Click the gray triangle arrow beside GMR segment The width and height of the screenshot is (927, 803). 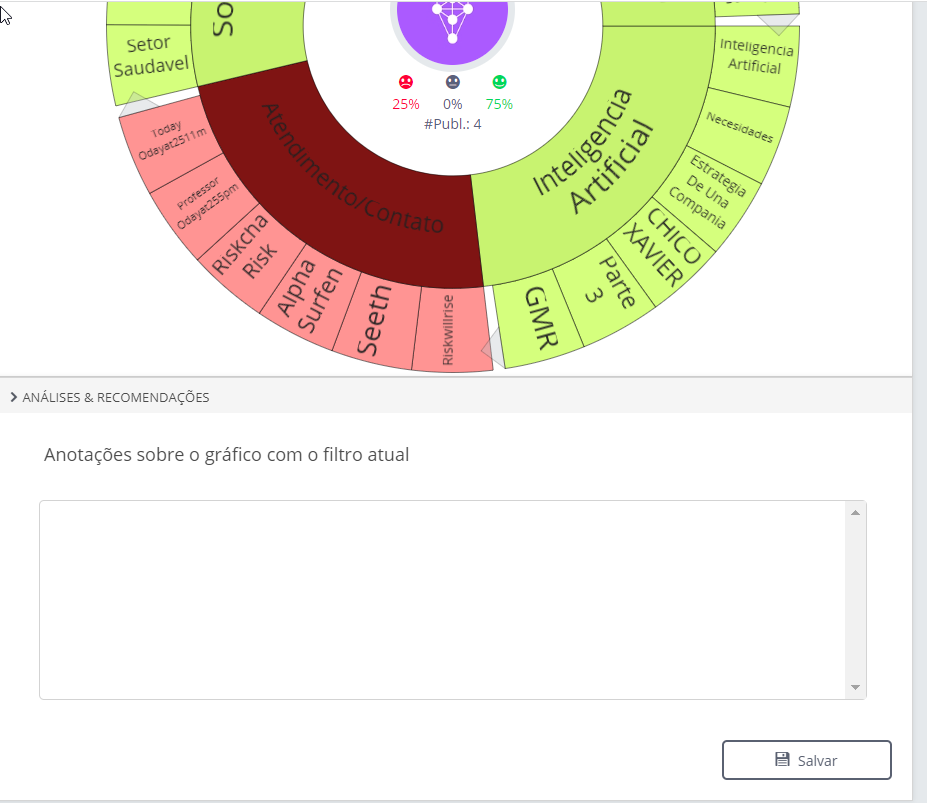(491, 348)
